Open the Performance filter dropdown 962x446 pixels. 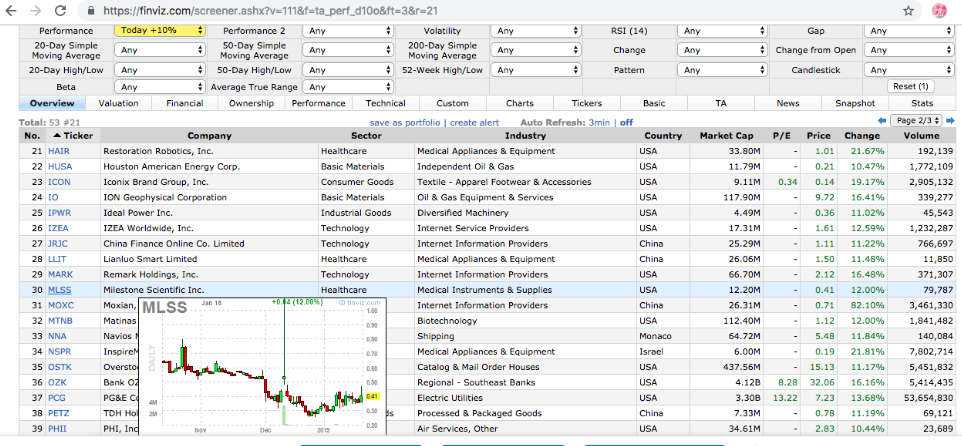tap(160, 31)
